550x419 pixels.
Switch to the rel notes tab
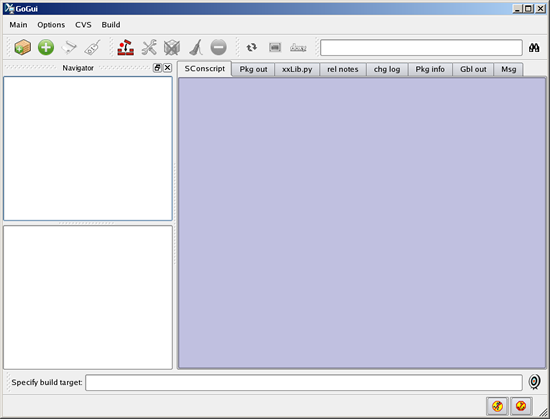(343, 69)
